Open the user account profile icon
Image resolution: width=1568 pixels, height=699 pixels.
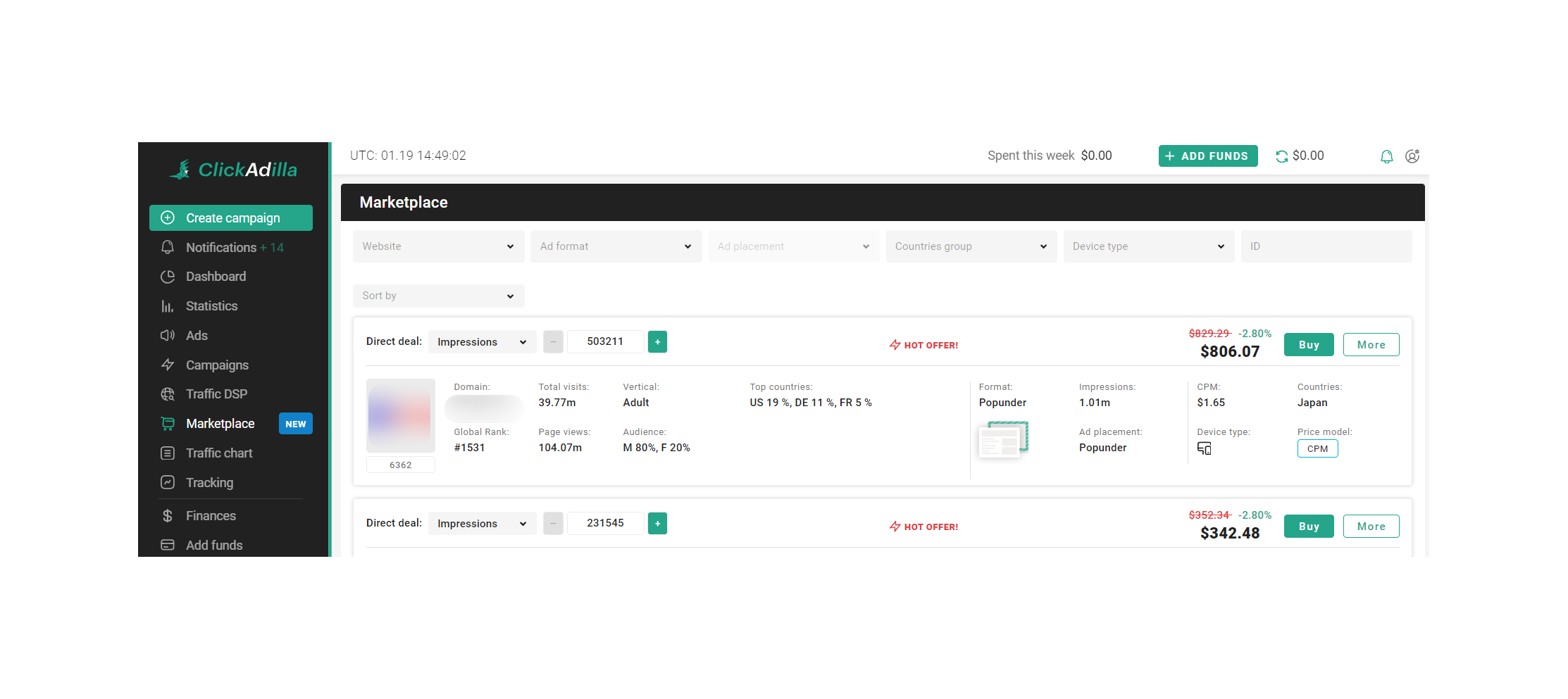1412,156
